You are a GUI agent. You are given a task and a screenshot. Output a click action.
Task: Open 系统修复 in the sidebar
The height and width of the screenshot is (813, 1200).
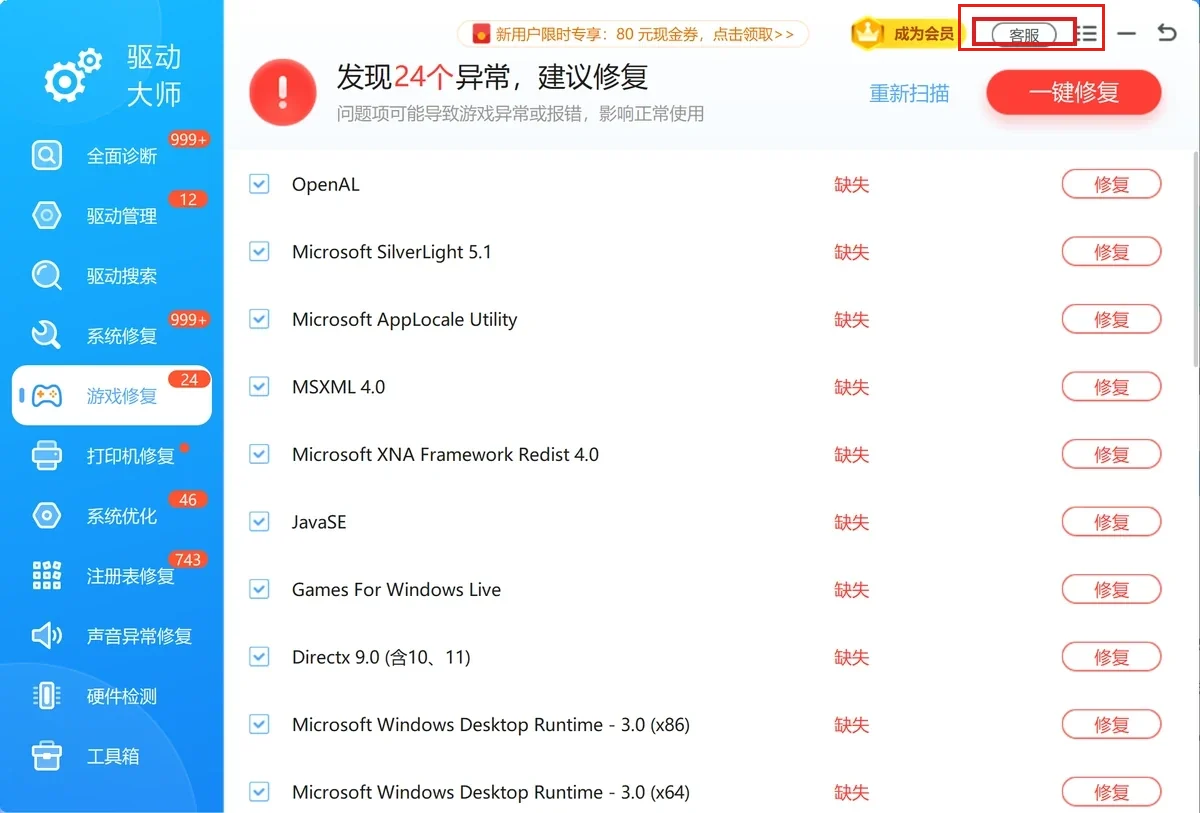pyautogui.click(x=111, y=336)
